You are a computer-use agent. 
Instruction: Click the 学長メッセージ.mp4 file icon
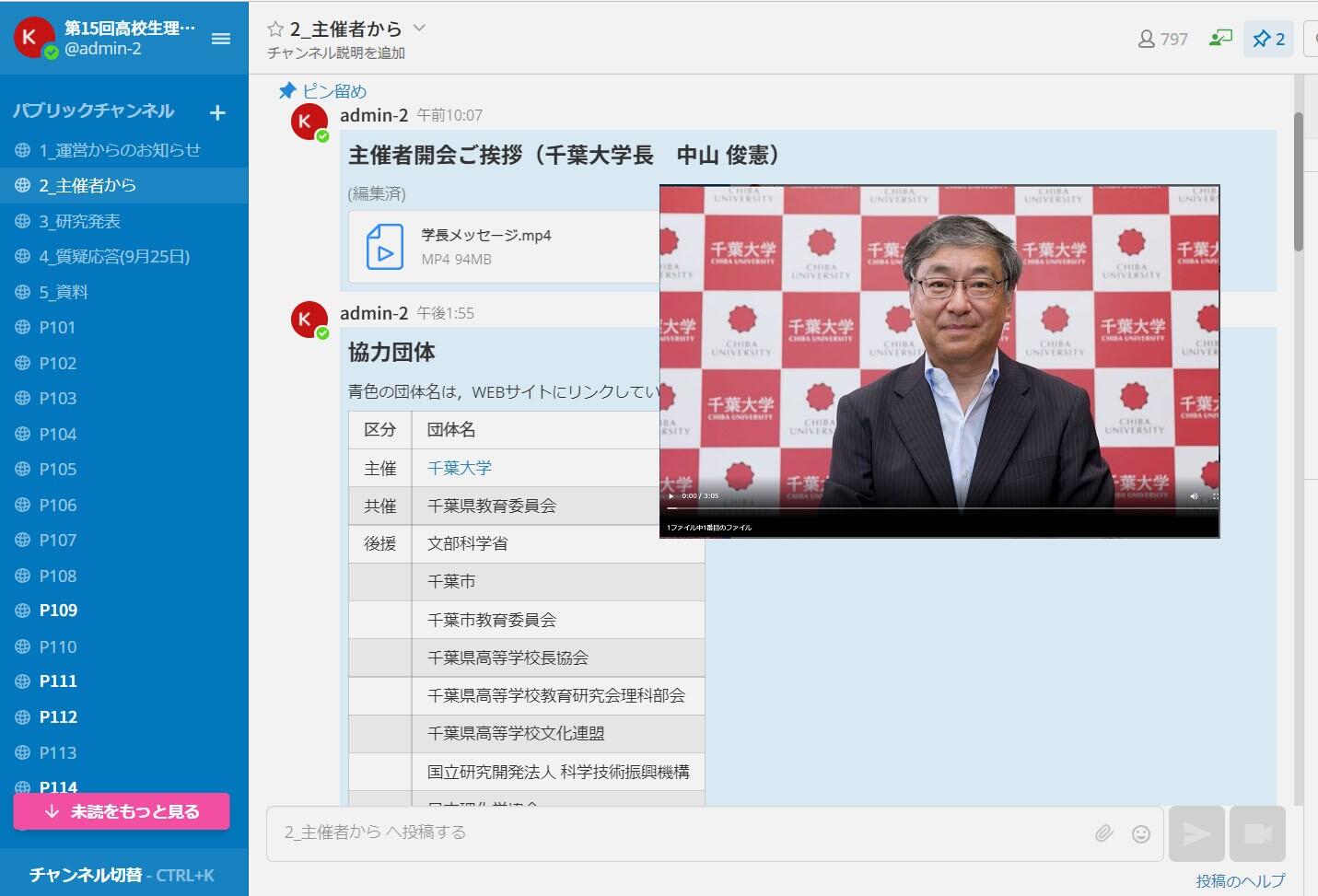[x=385, y=247]
